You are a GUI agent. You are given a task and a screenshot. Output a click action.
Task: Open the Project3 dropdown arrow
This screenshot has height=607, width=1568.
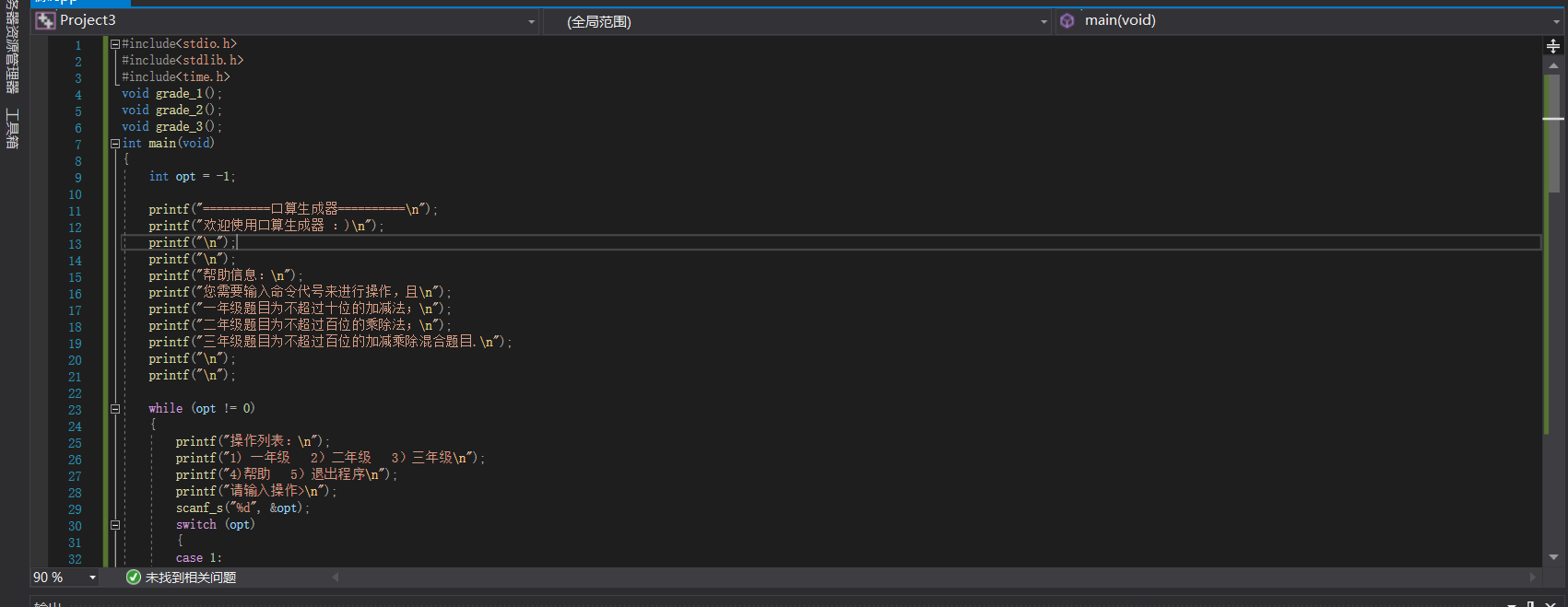531,21
